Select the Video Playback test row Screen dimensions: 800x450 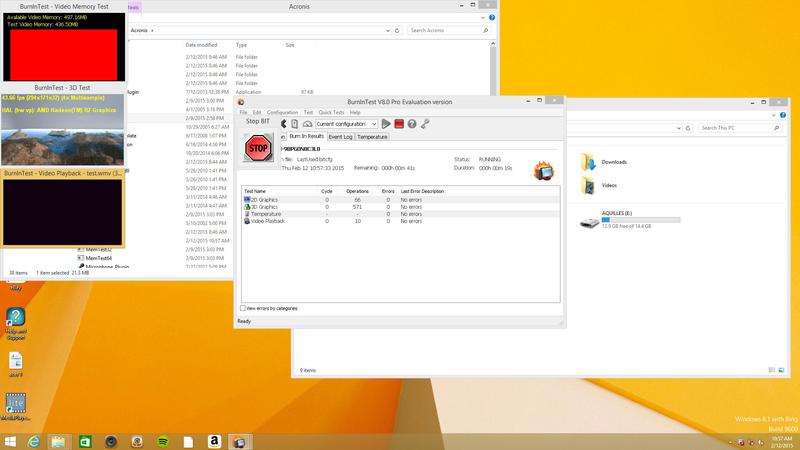401,221
